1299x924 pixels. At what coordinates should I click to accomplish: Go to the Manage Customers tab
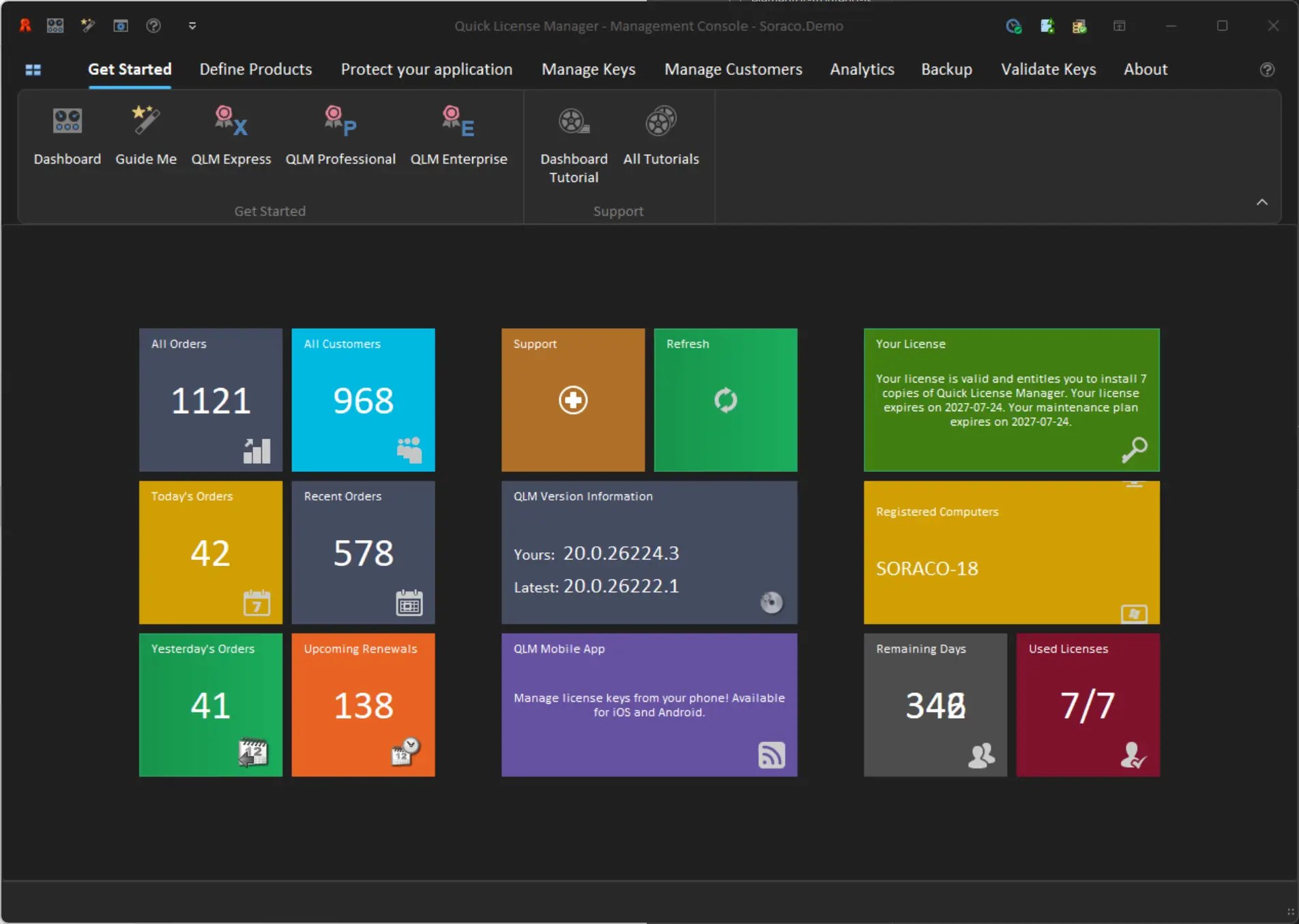pos(733,70)
